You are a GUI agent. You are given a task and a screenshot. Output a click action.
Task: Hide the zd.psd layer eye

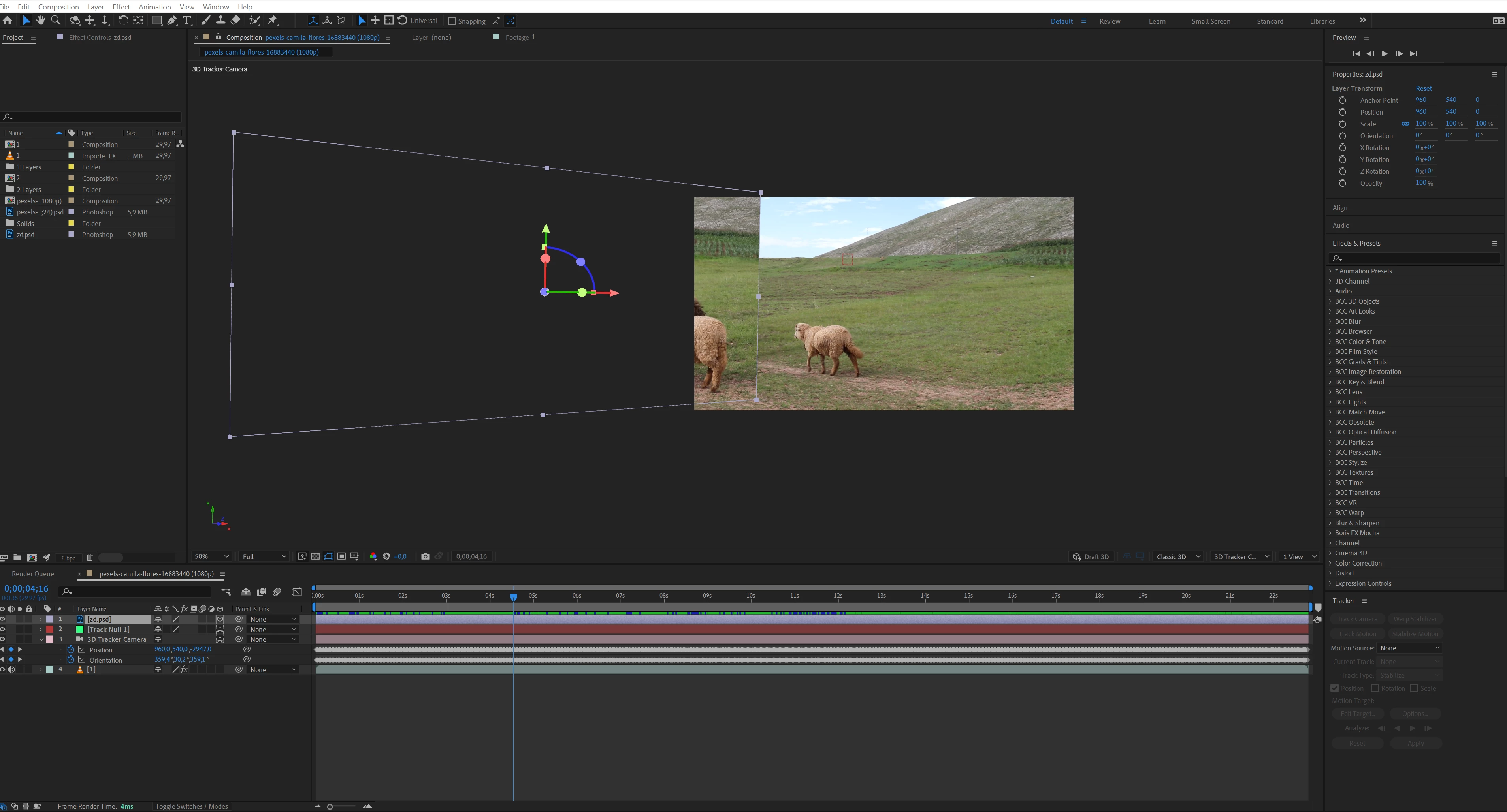click(3, 619)
